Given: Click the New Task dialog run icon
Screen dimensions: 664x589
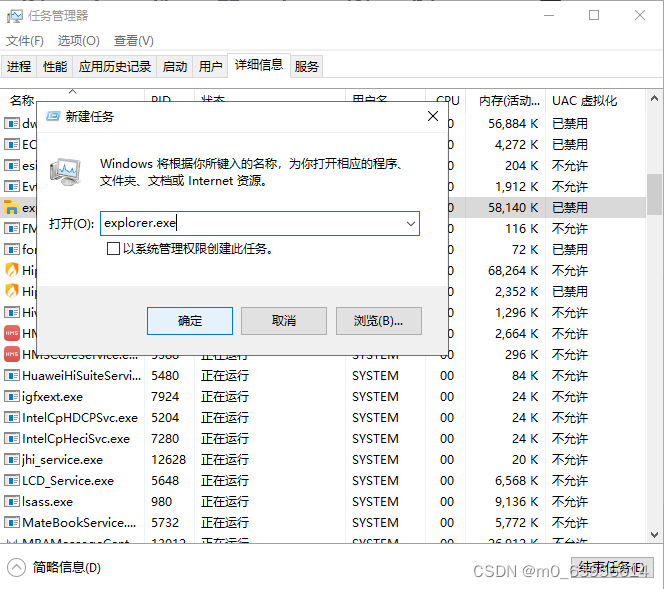Looking at the screenshot, I should tap(53, 116).
